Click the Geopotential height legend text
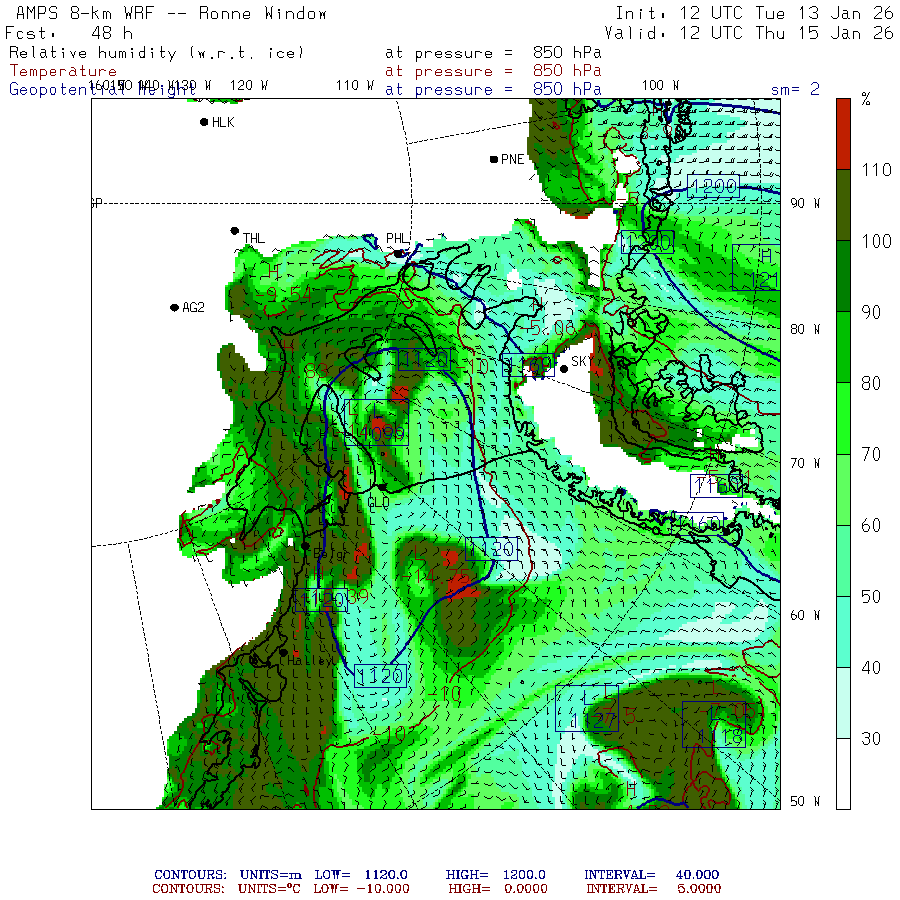Image resolution: width=900 pixels, height=900 pixels. click(x=103, y=90)
